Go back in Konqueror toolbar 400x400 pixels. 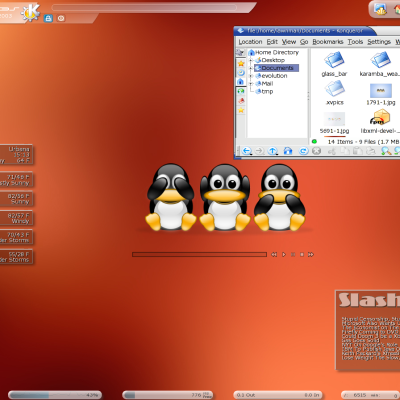click(246, 151)
